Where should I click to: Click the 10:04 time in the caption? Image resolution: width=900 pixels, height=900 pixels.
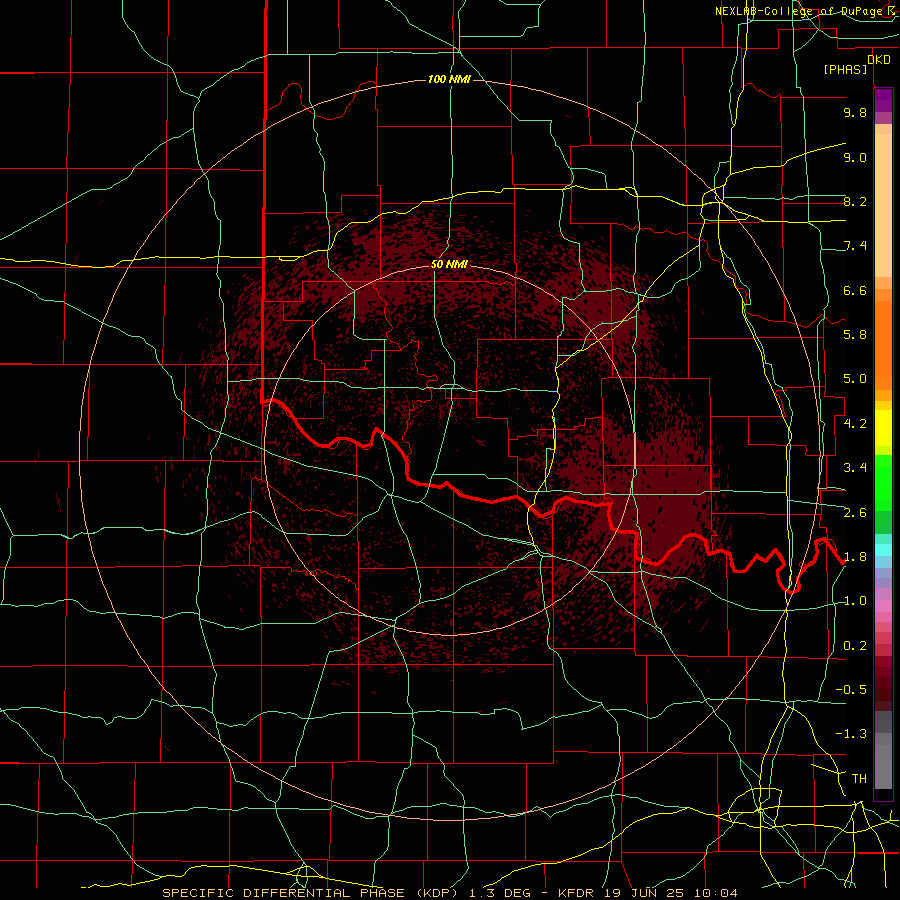(716, 893)
